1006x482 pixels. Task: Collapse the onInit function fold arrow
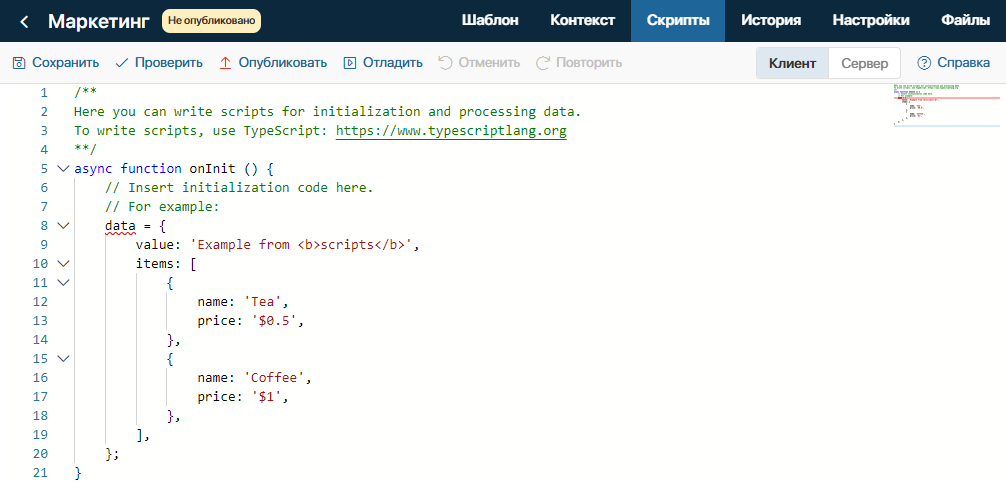63,169
